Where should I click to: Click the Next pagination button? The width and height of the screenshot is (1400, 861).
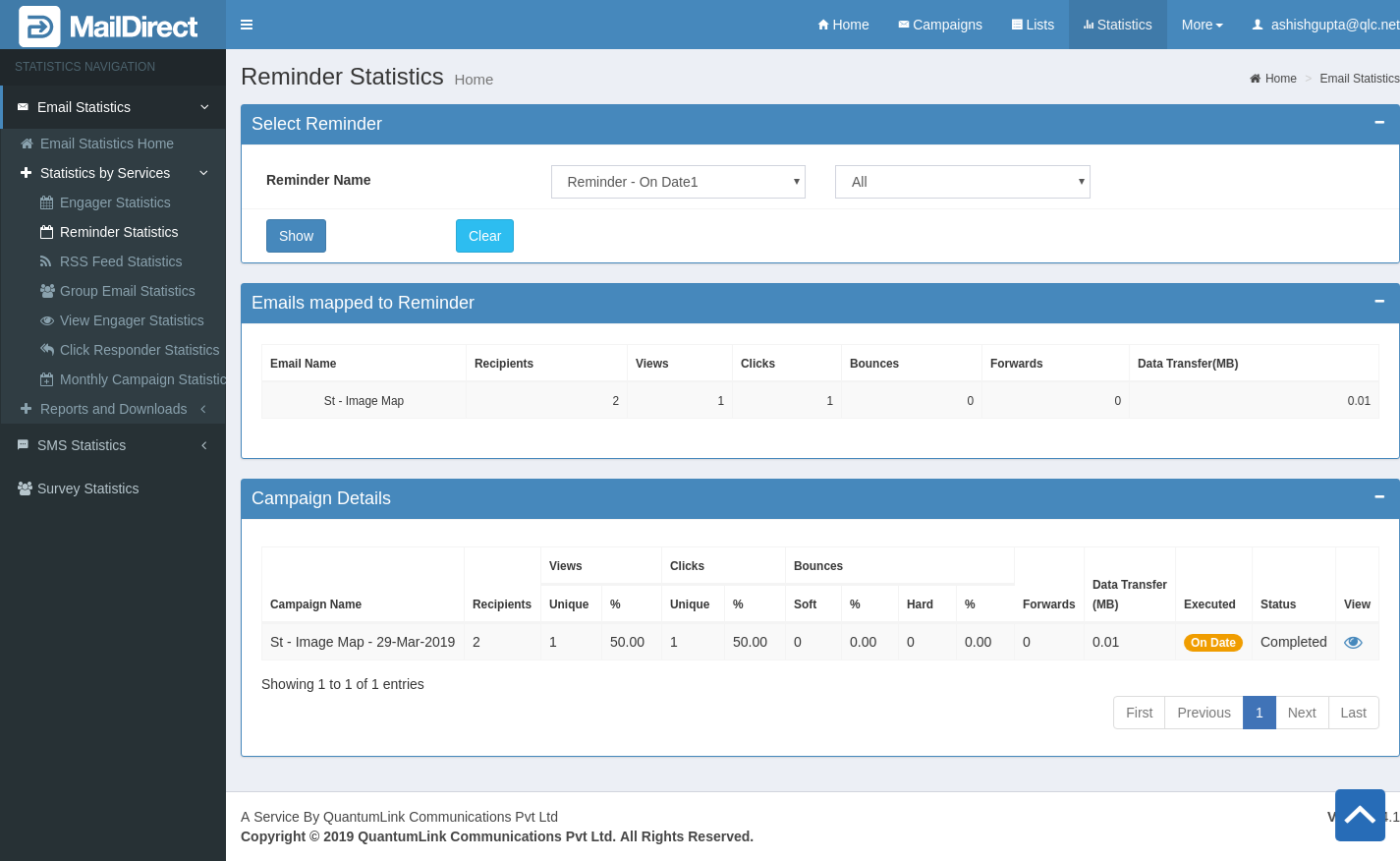(x=1302, y=713)
